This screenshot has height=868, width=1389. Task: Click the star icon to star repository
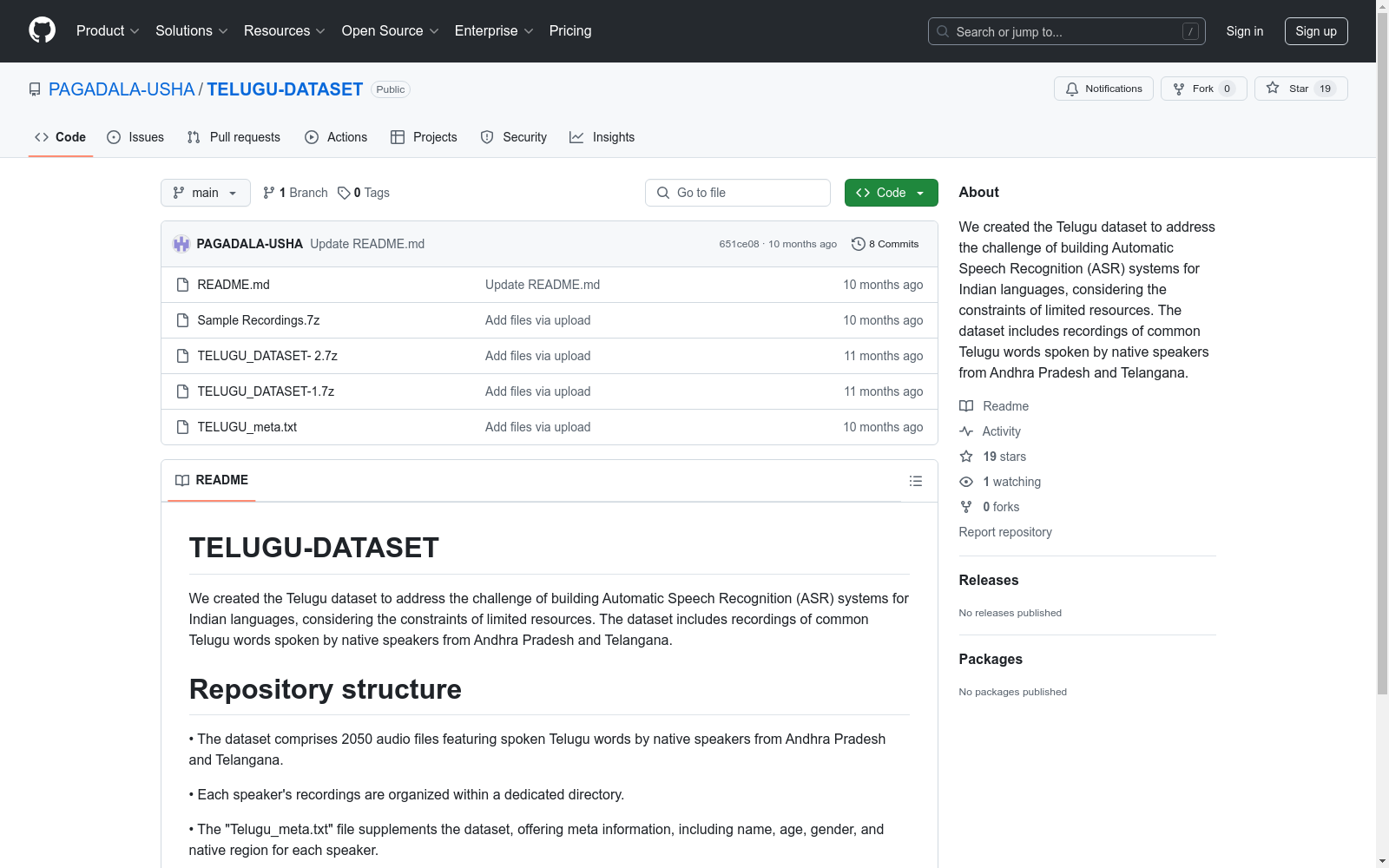pos(1273,88)
